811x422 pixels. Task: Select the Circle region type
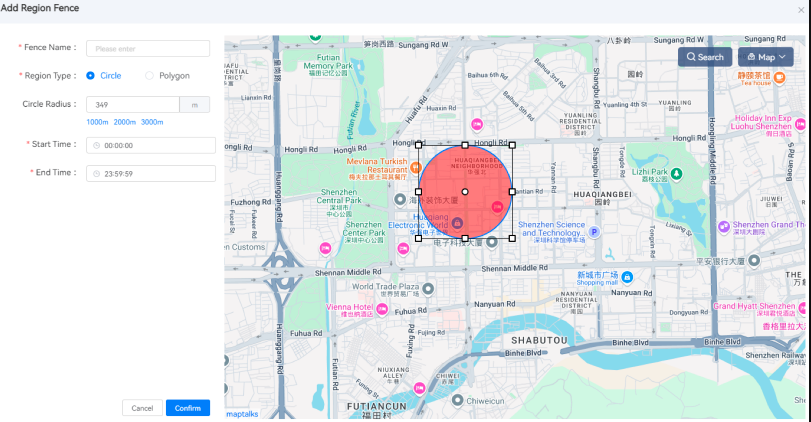click(x=91, y=75)
